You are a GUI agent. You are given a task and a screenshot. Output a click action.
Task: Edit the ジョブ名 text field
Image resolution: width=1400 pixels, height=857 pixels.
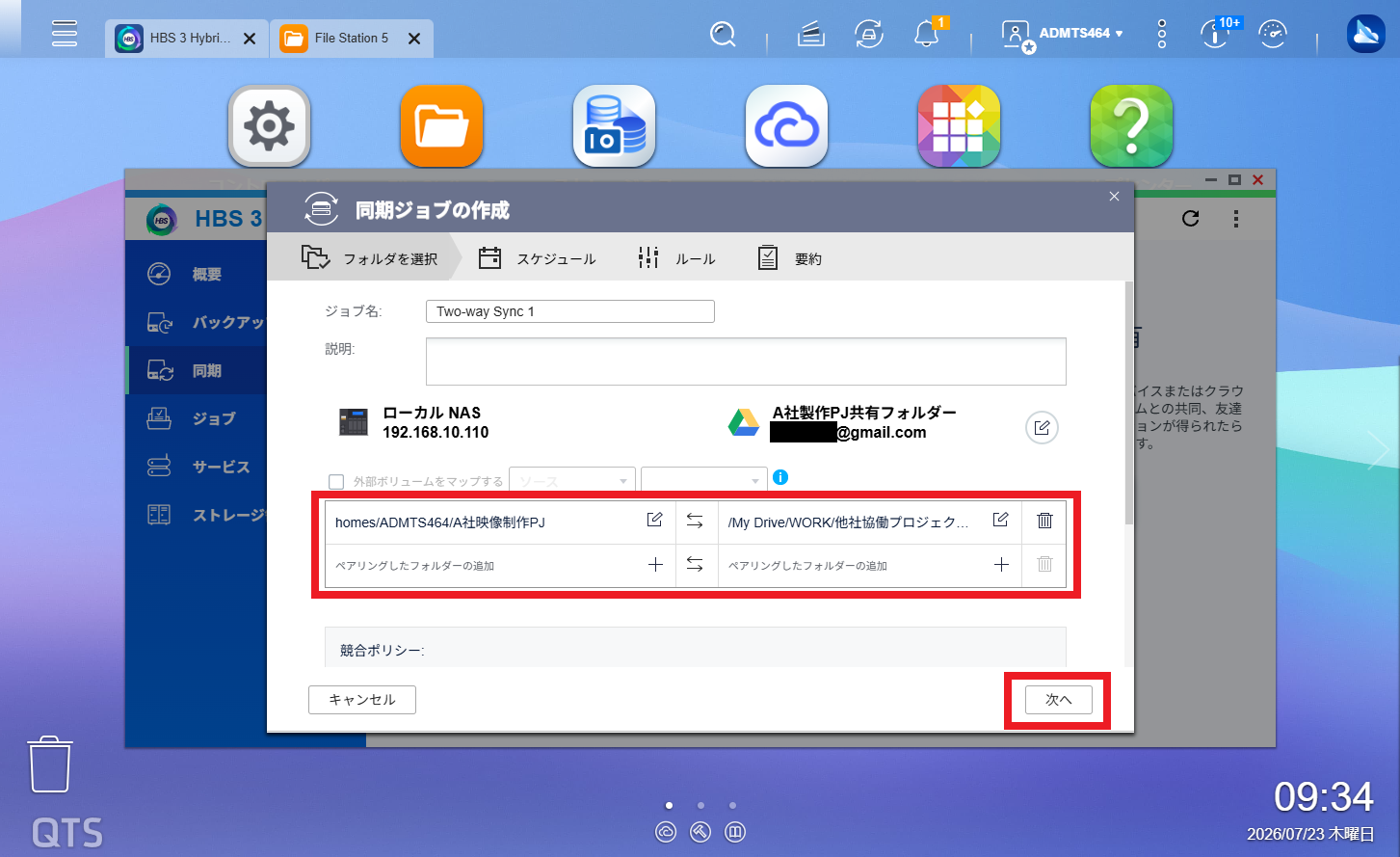pyautogui.click(x=570, y=311)
